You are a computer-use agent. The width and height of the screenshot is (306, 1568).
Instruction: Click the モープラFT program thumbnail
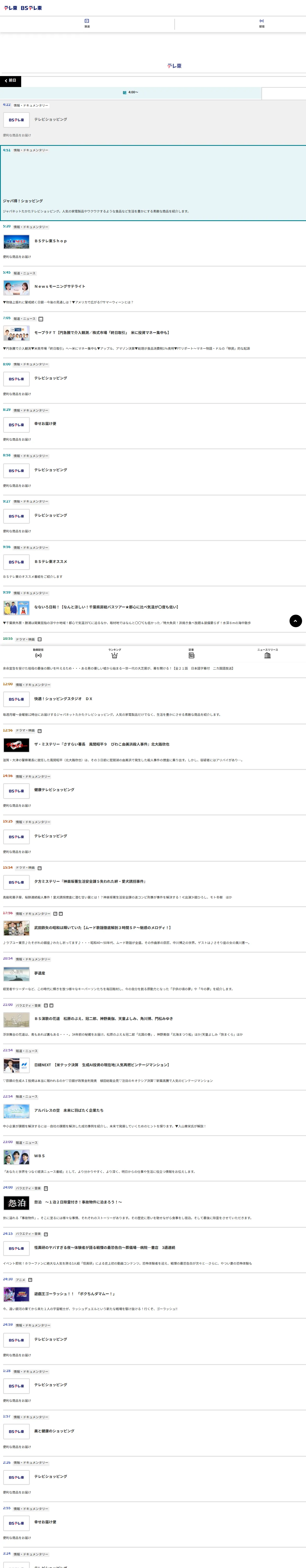16,333
